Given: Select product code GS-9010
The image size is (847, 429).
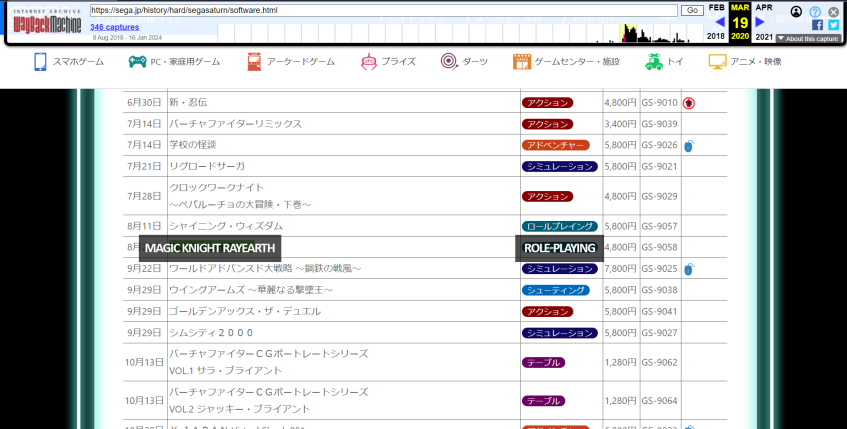Looking at the screenshot, I should pos(660,103).
